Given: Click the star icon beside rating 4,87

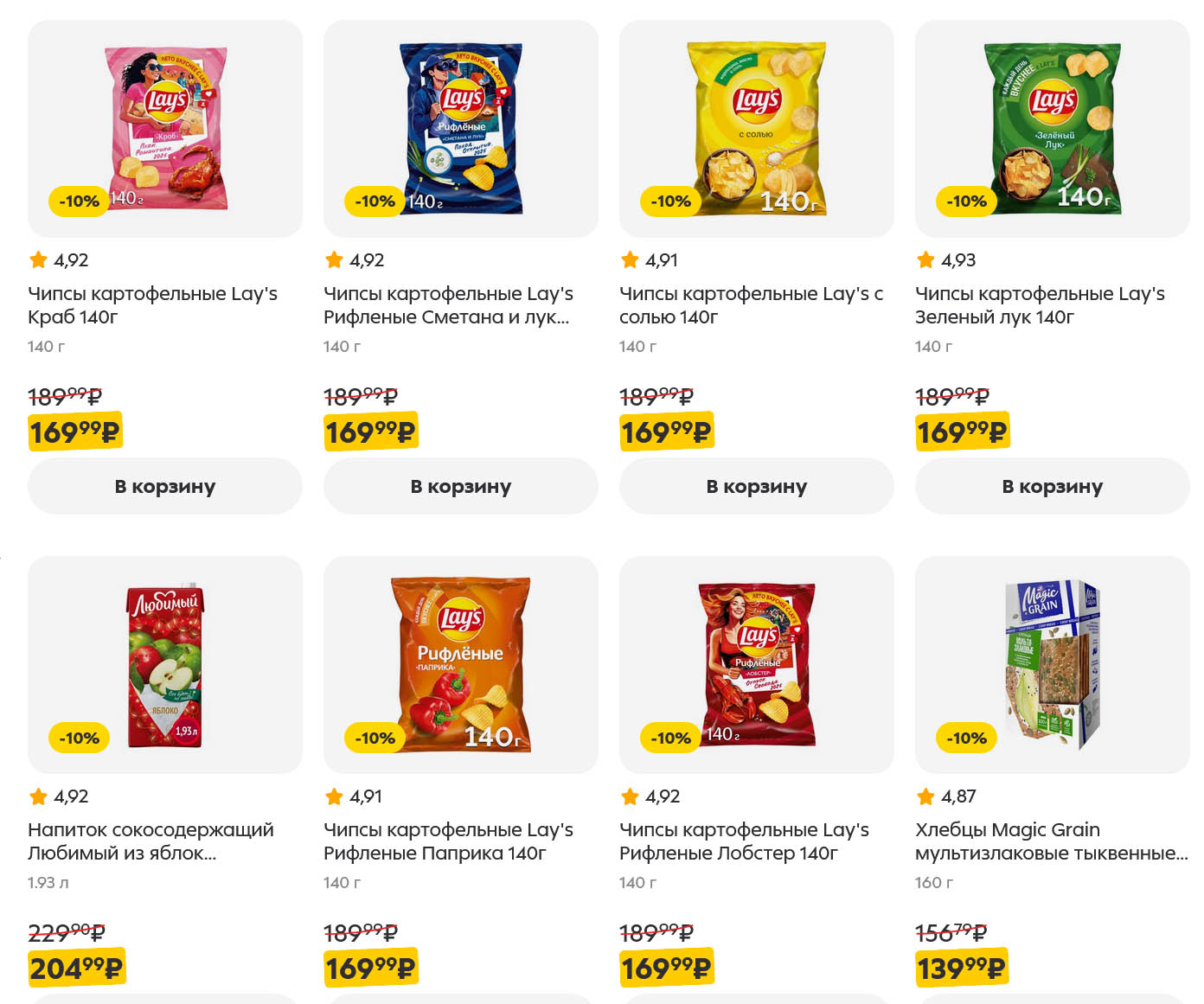Looking at the screenshot, I should [x=925, y=796].
